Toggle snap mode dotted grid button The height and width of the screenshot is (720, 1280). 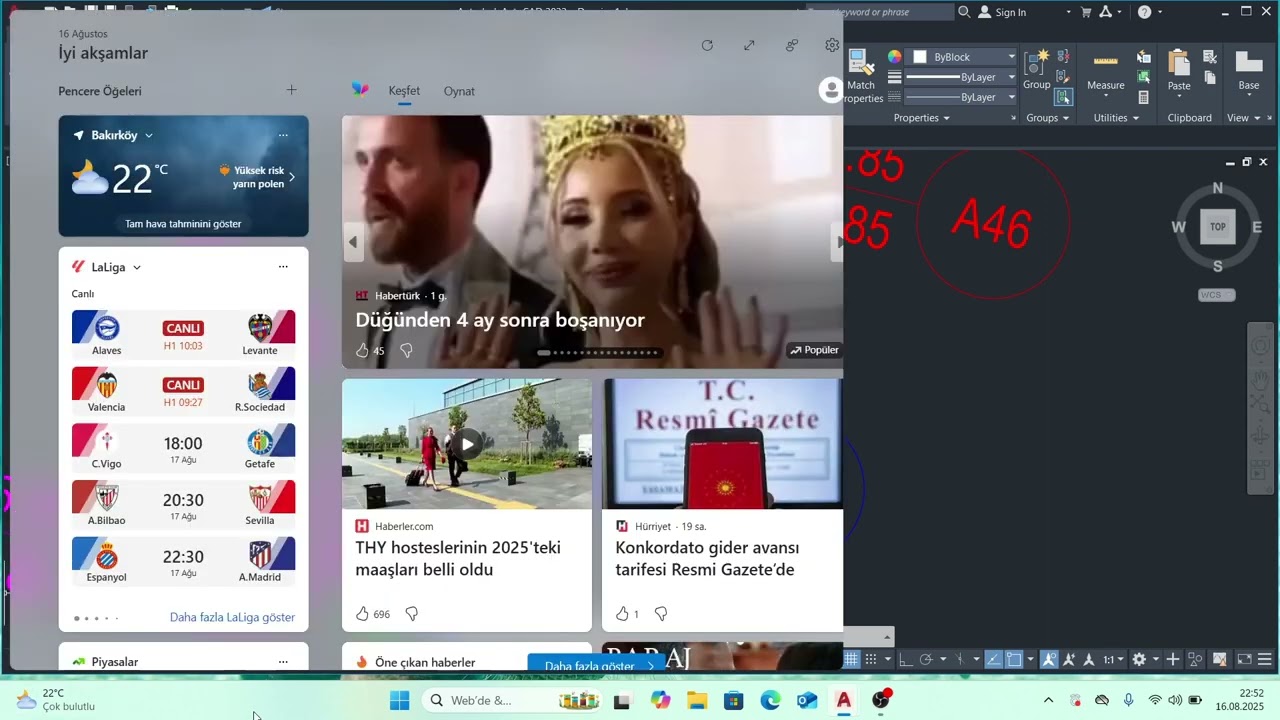click(871, 660)
